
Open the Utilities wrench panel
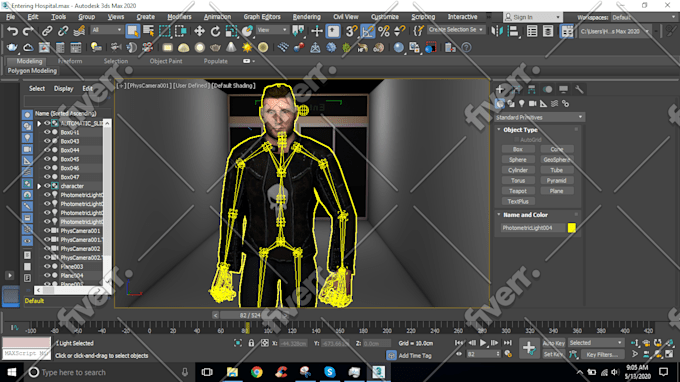[579, 89]
